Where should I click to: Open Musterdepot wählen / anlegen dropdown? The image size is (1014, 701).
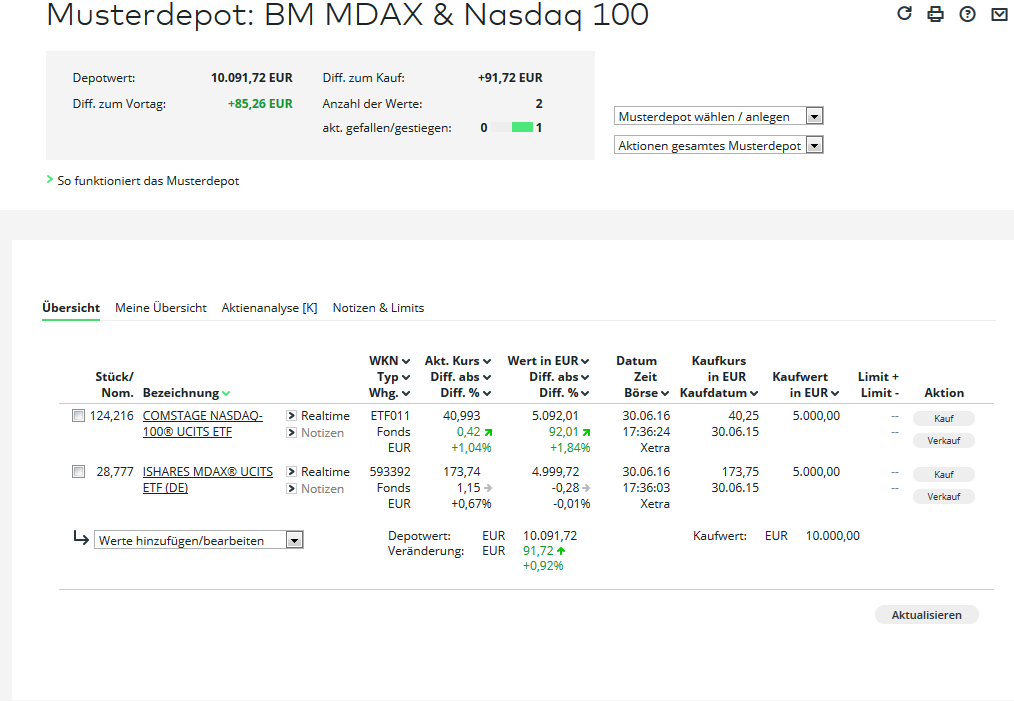tap(718, 116)
